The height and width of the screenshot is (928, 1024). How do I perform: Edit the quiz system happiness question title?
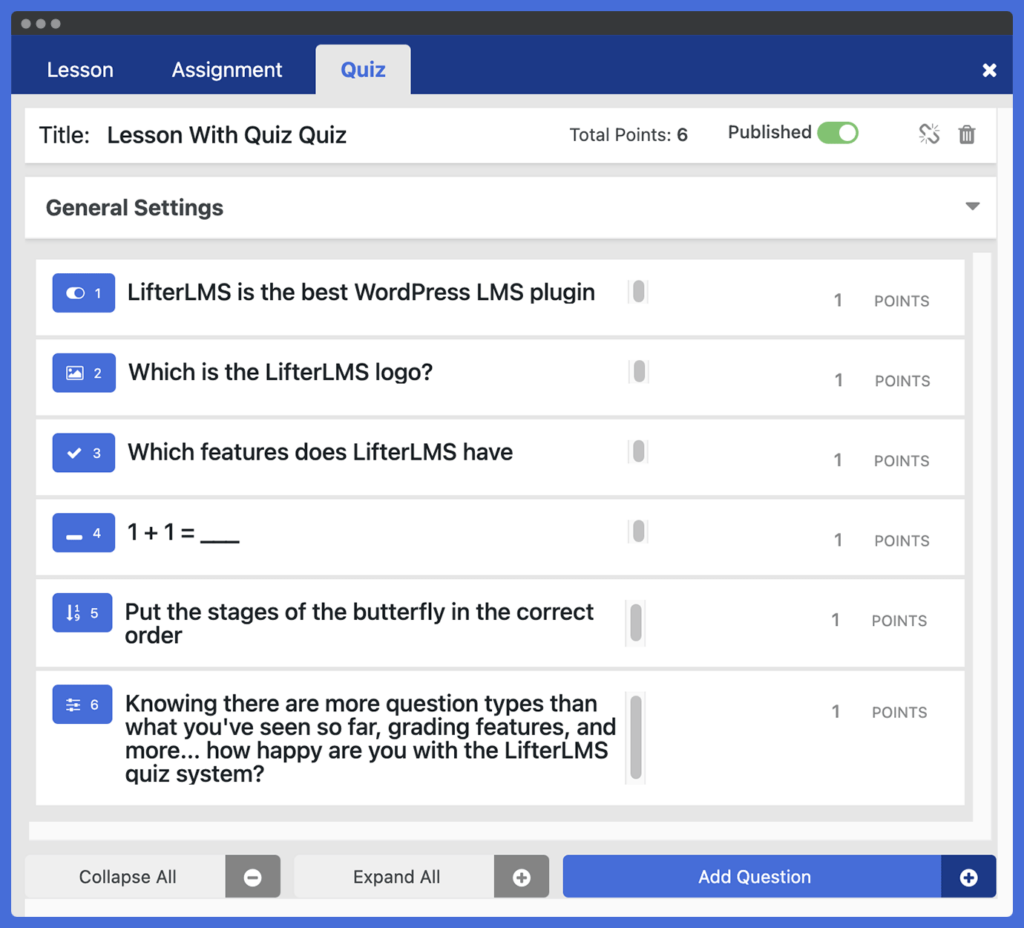click(370, 739)
